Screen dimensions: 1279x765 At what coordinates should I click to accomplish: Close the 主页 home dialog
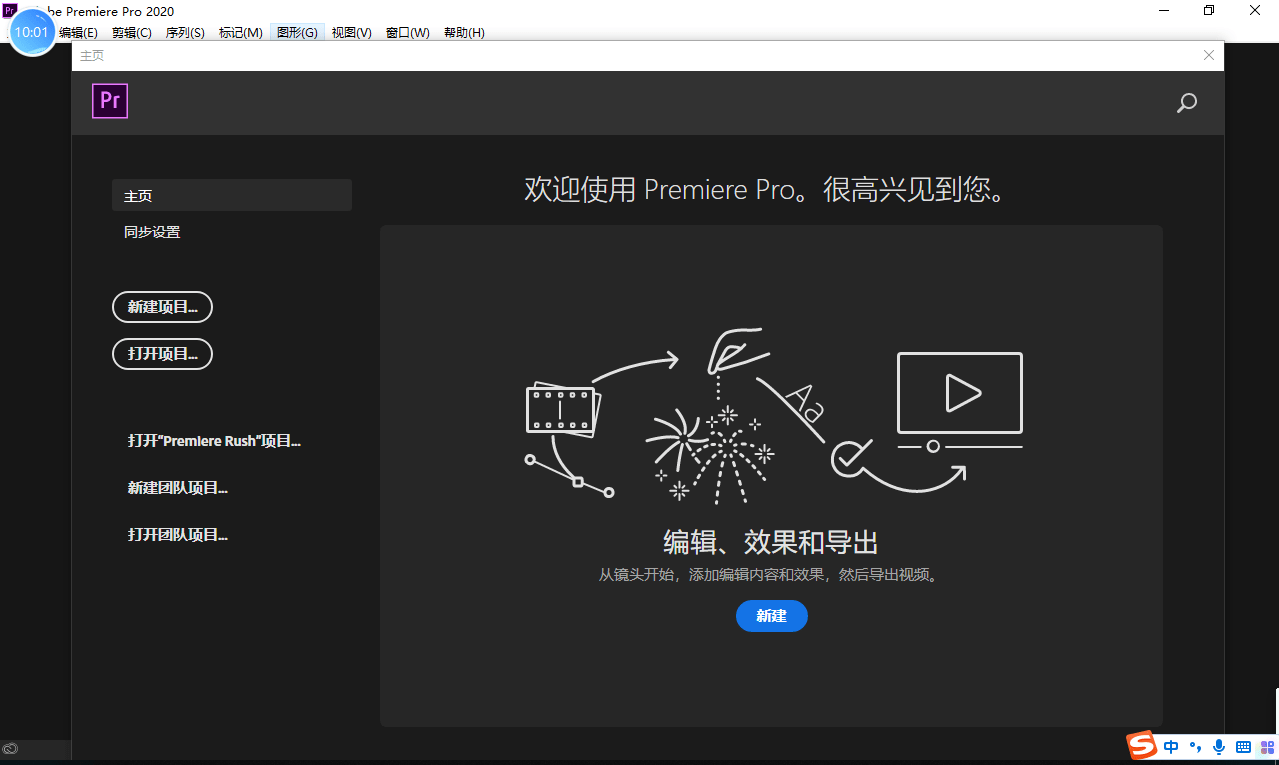[x=1209, y=56]
